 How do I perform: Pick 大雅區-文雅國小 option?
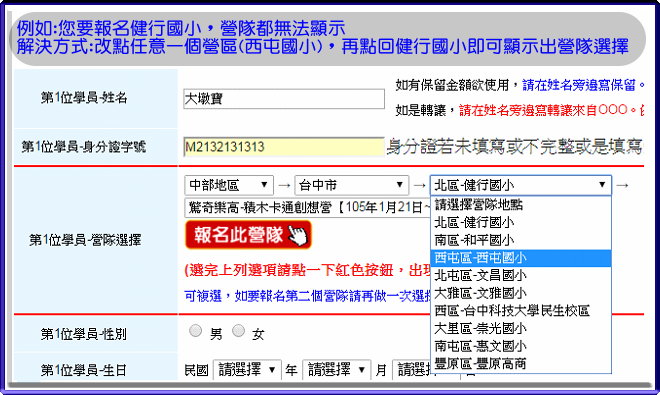coord(521,293)
